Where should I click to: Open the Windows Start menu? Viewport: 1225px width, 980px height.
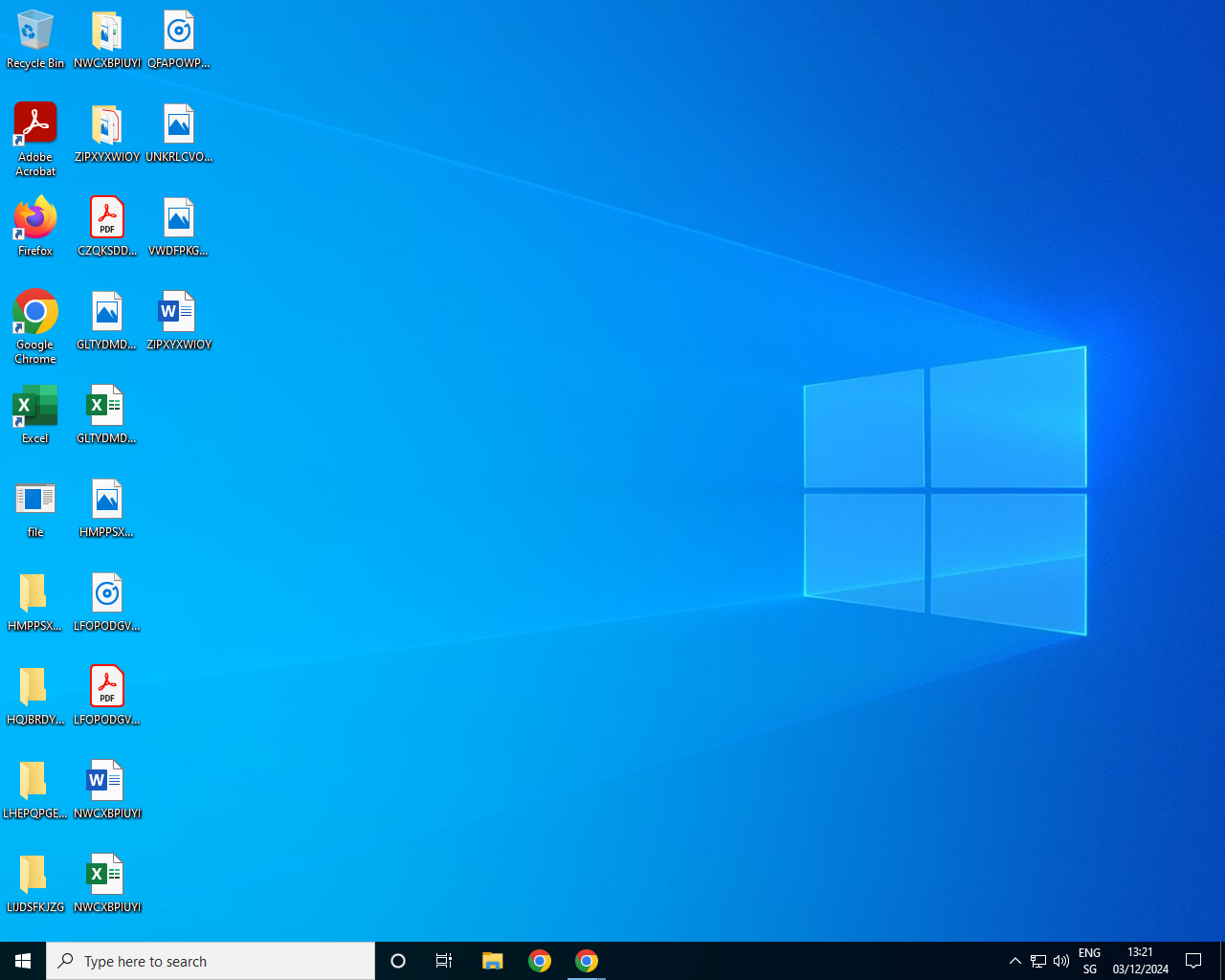tap(23, 961)
